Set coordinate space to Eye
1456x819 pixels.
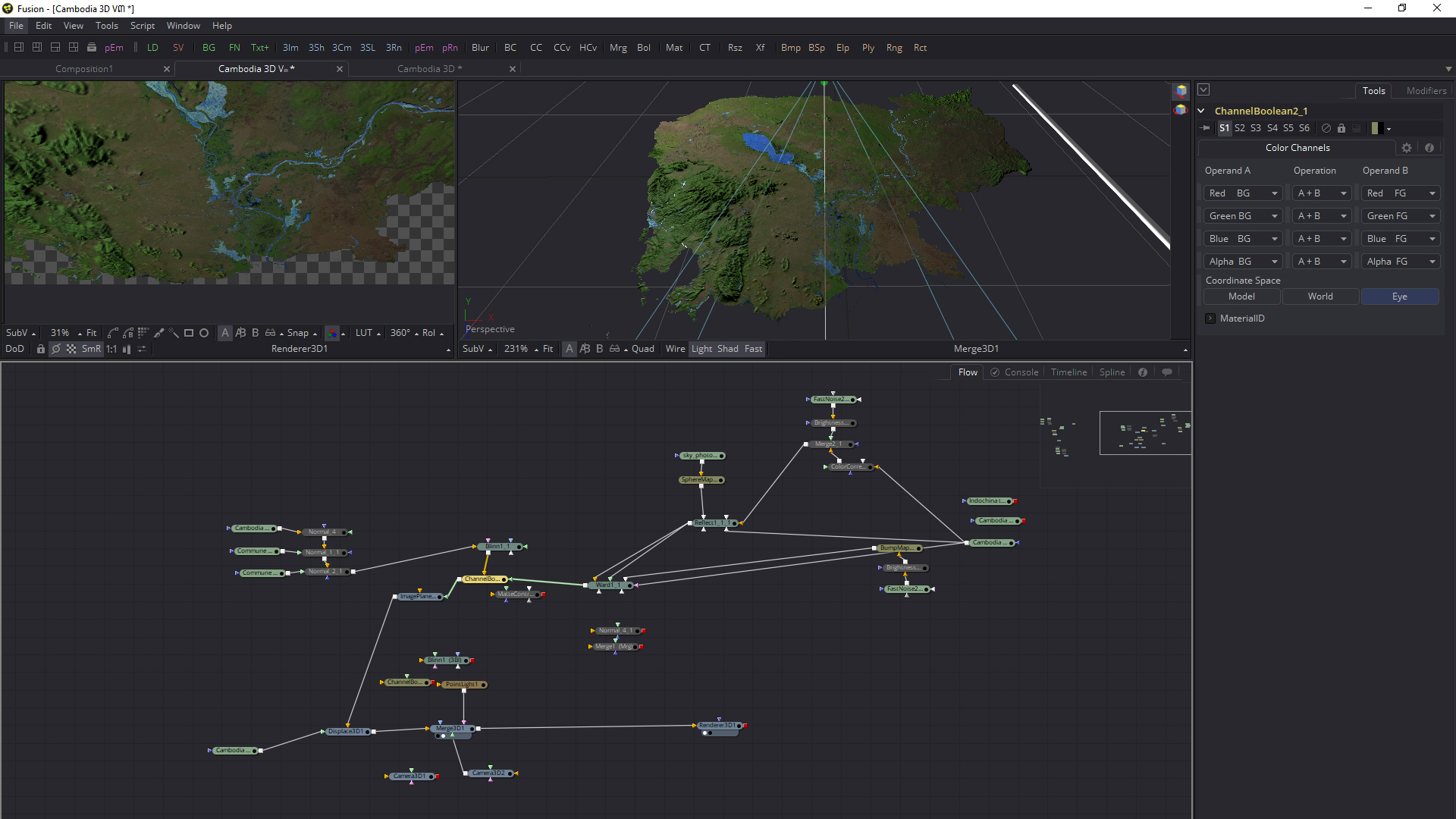tap(1400, 297)
